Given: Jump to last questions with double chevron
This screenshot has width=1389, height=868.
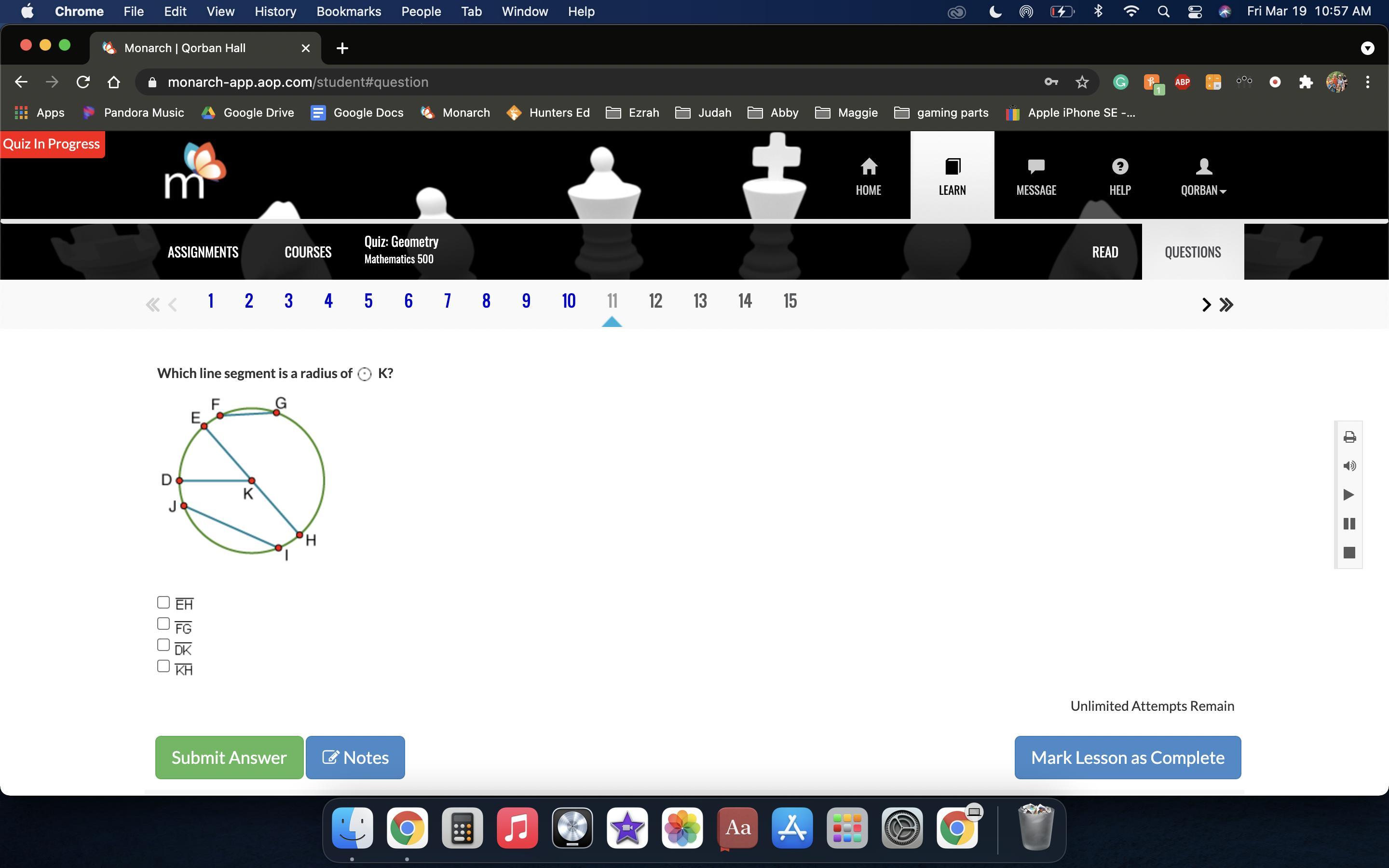Looking at the screenshot, I should coord(1226,304).
